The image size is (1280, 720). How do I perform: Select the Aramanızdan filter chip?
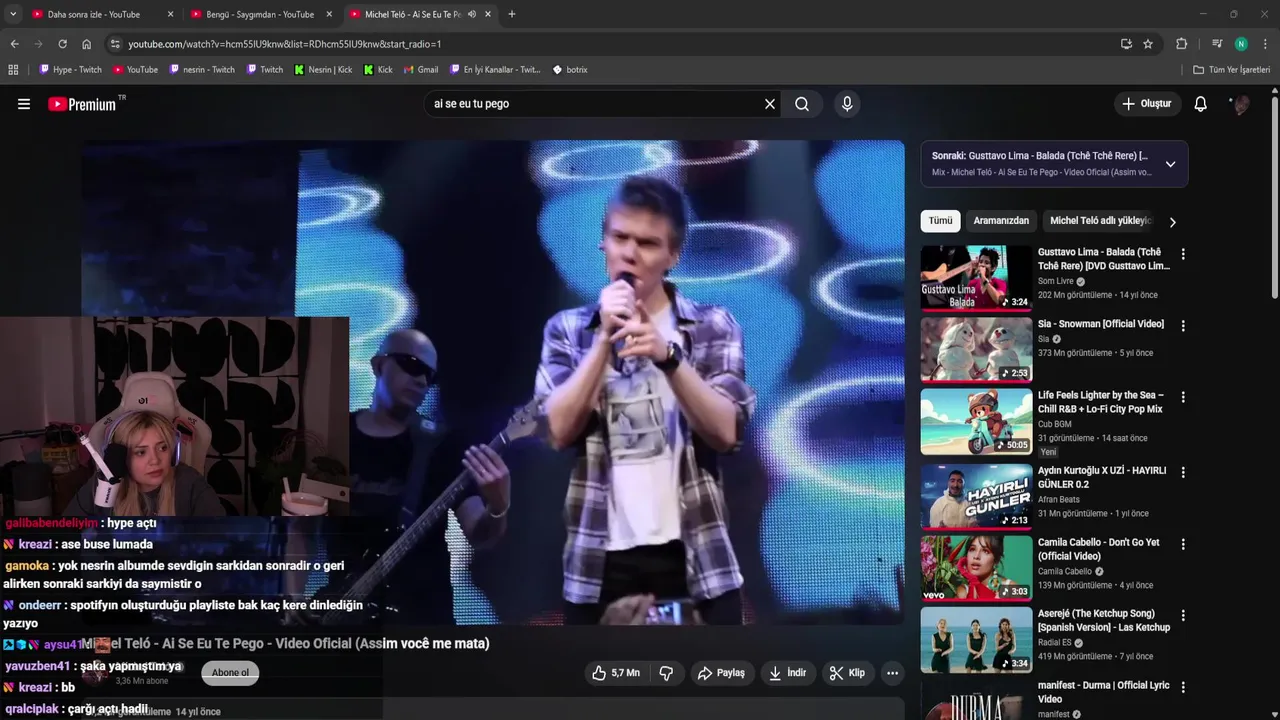click(1001, 221)
